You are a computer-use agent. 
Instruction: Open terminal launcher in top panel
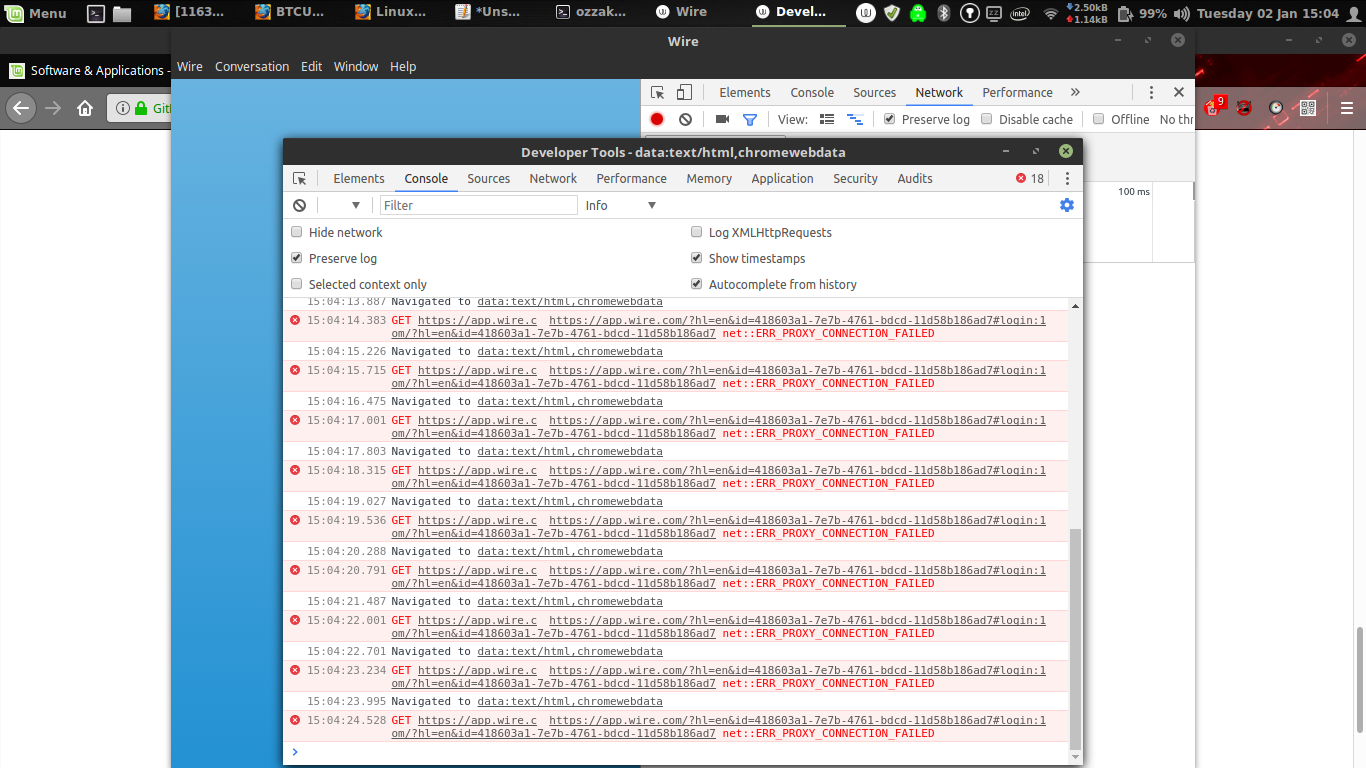pos(96,13)
